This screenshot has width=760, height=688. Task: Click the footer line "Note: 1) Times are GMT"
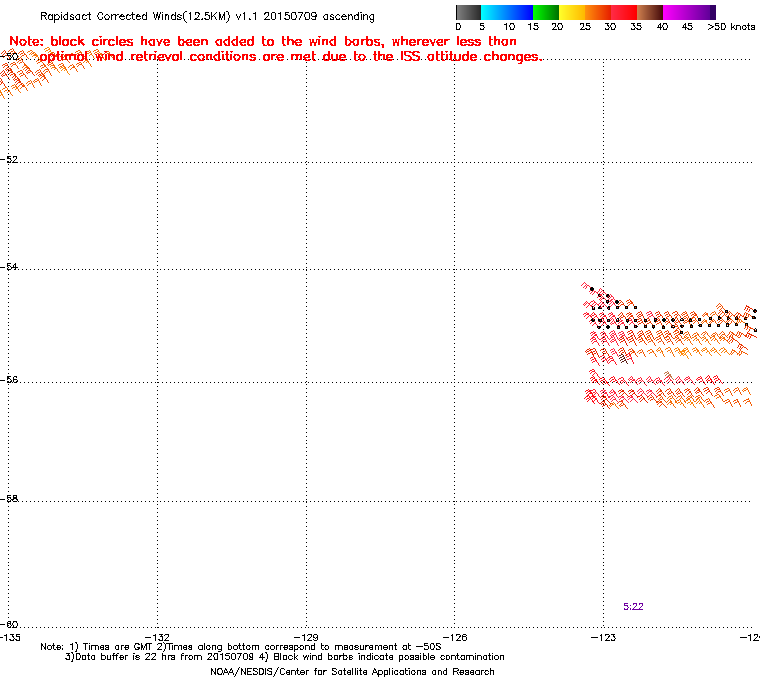point(241,647)
